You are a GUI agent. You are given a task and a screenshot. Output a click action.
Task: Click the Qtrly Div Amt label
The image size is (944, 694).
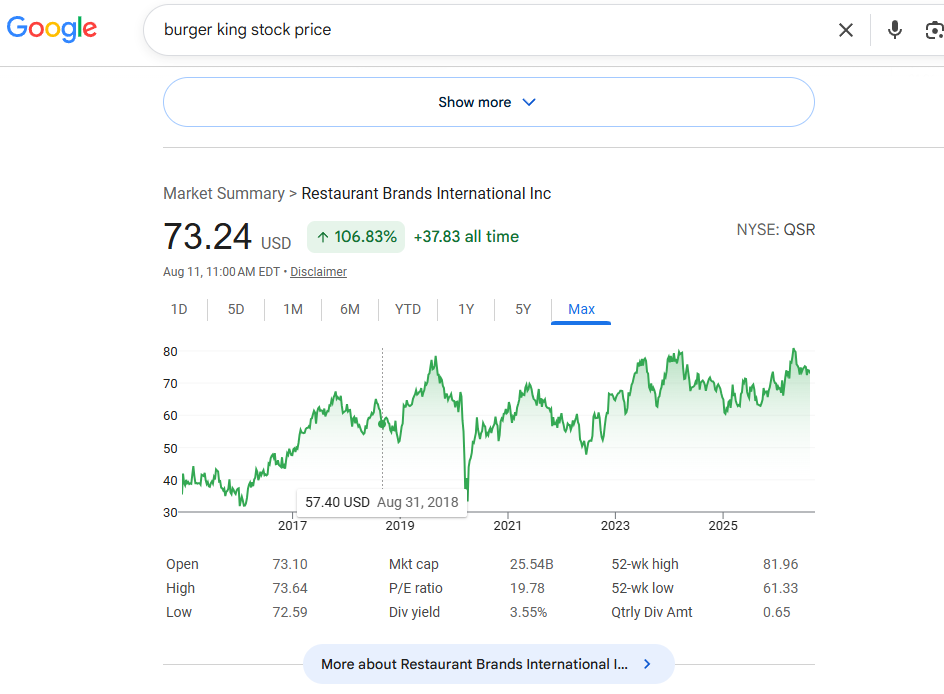pos(651,612)
